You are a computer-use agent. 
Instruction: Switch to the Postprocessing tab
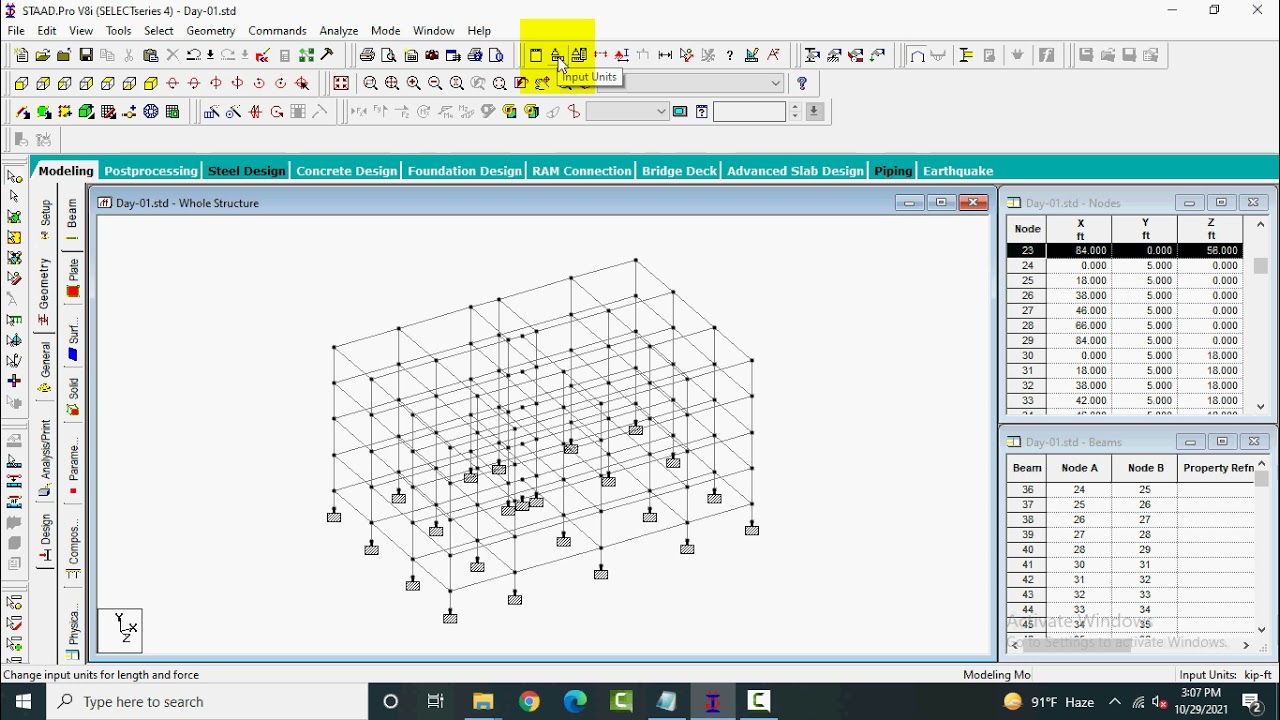[151, 171]
